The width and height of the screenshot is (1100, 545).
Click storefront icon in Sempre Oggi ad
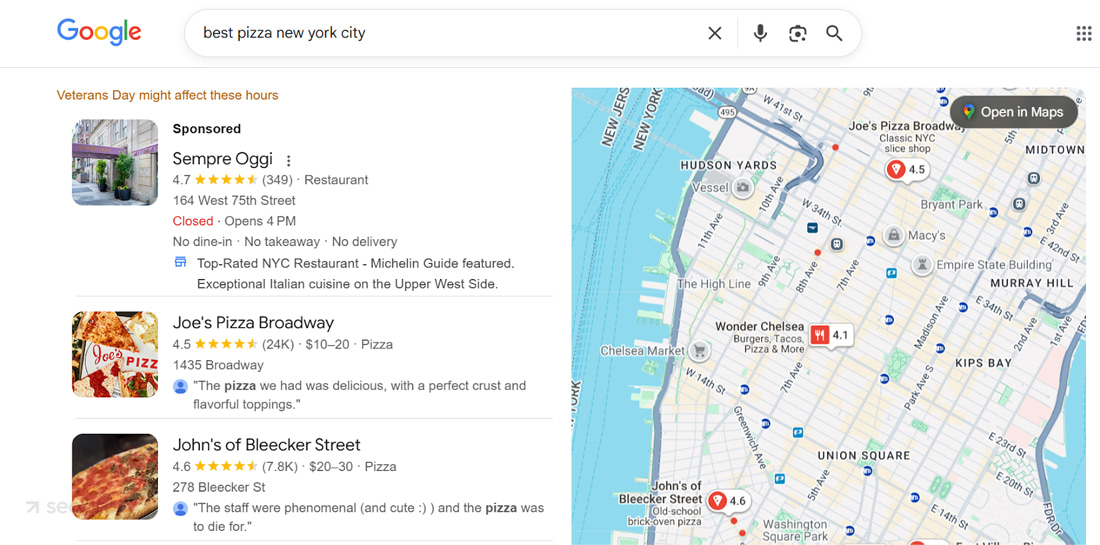pos(180,263)
